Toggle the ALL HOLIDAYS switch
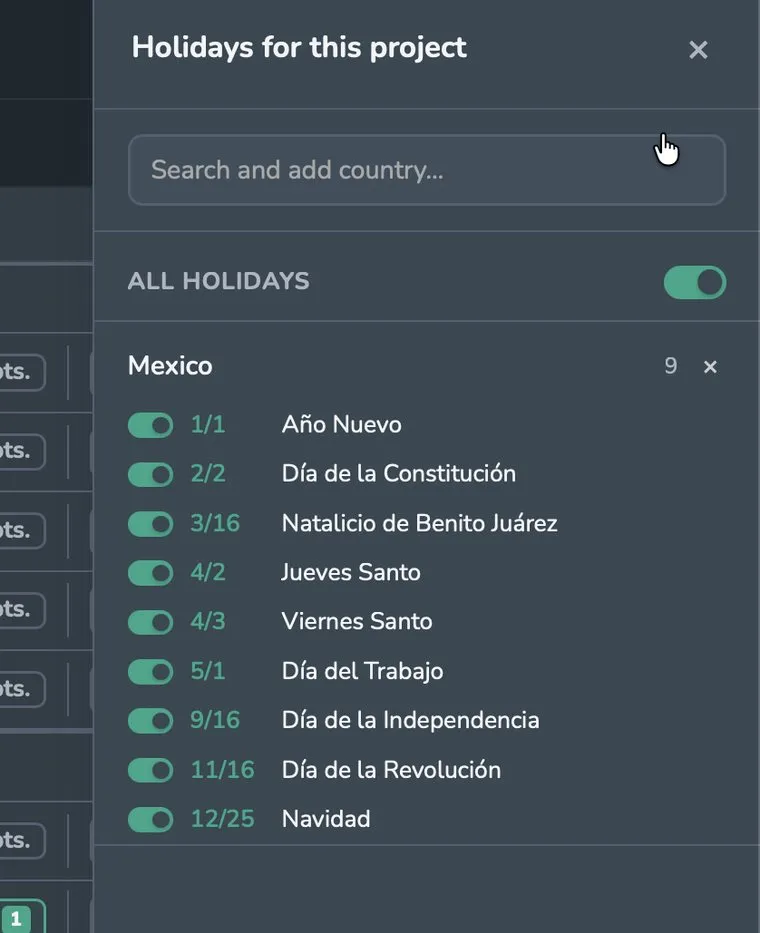The width and height of the screenshot is (760, 933). coord(695,282)
